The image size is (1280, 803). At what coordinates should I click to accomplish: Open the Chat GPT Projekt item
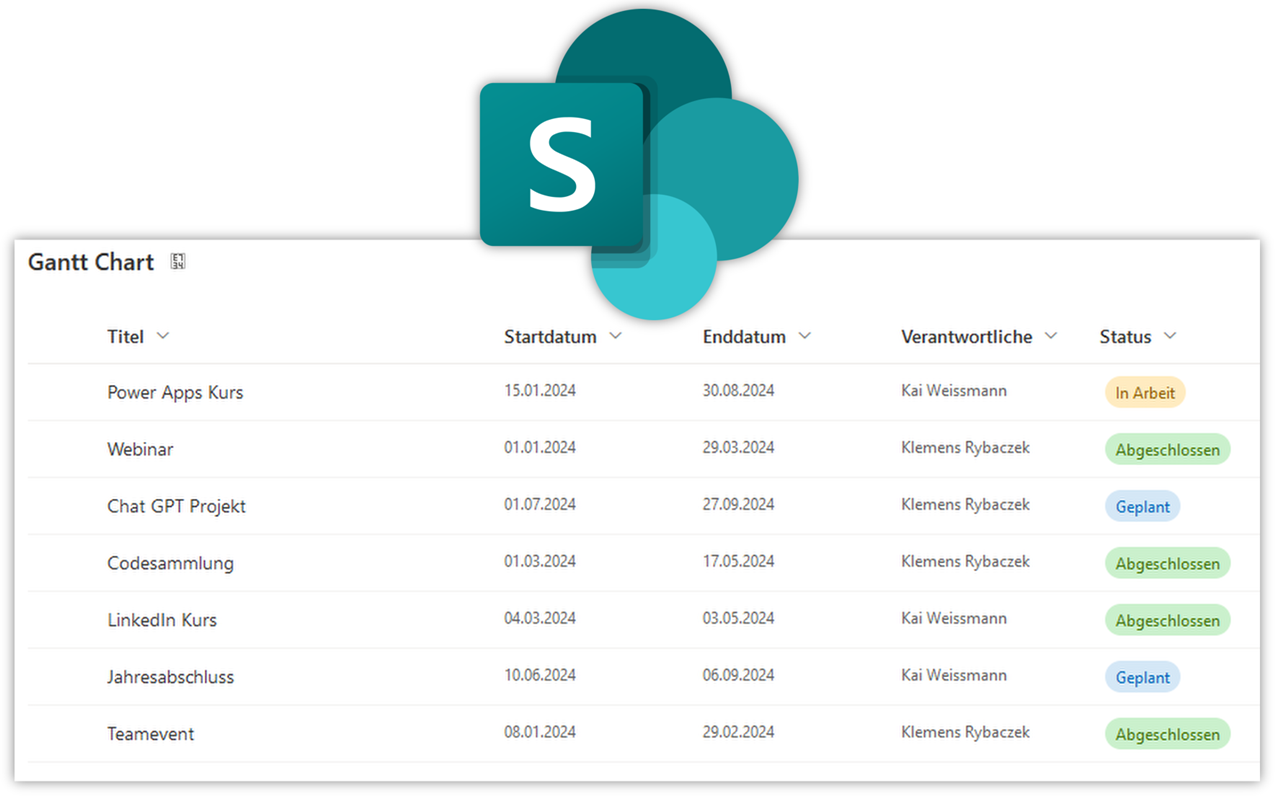tap(176, 506)
